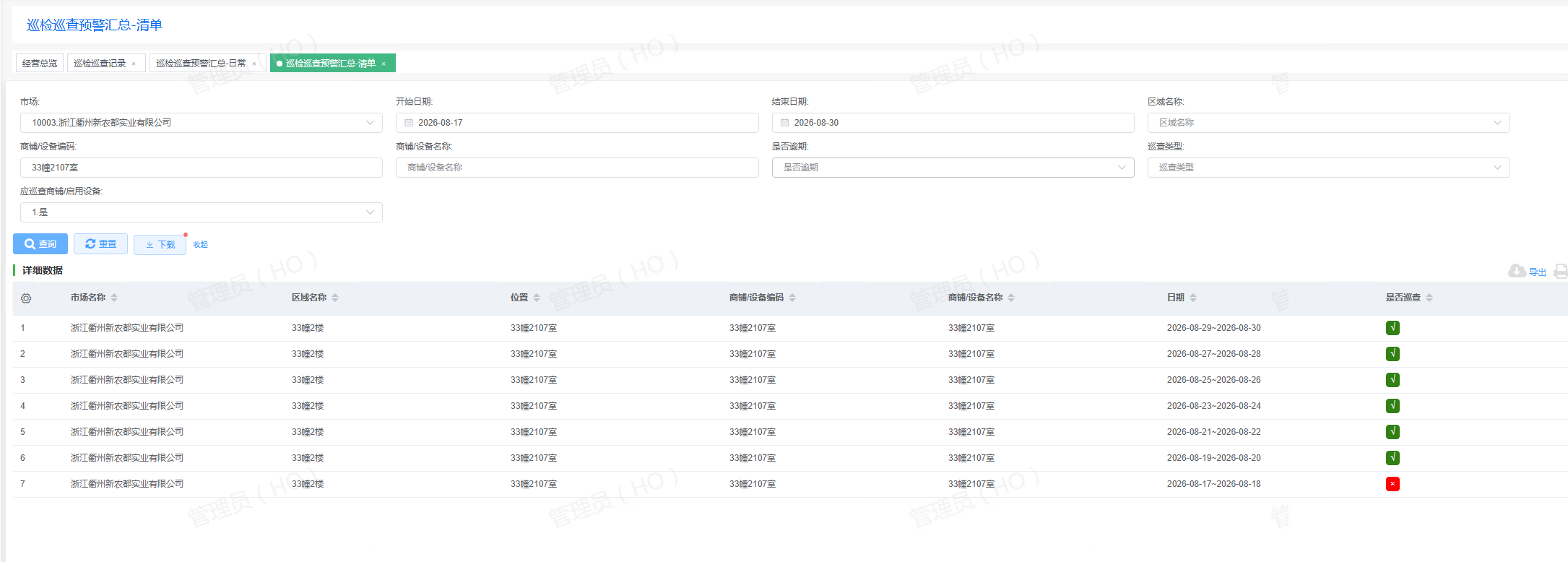Expand the 市场 dropdown
The image size is (1568, 562).
click(x=202, y=123)
